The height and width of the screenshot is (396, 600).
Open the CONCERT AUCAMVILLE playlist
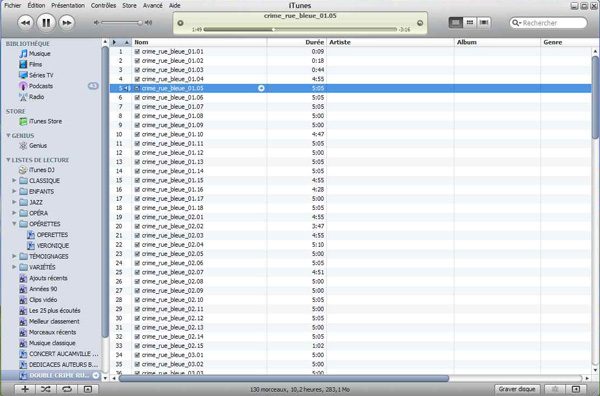tap(59, 354)
